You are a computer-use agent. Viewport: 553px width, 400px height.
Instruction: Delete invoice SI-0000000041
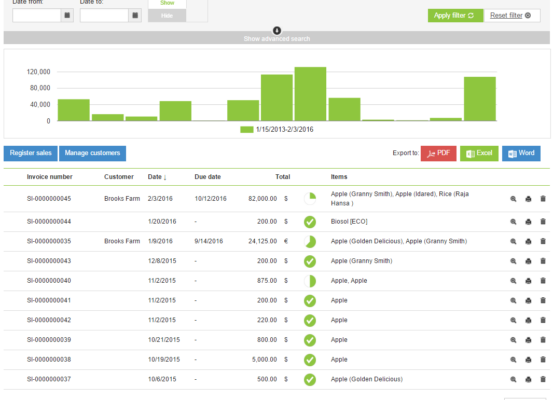[543, 301]
